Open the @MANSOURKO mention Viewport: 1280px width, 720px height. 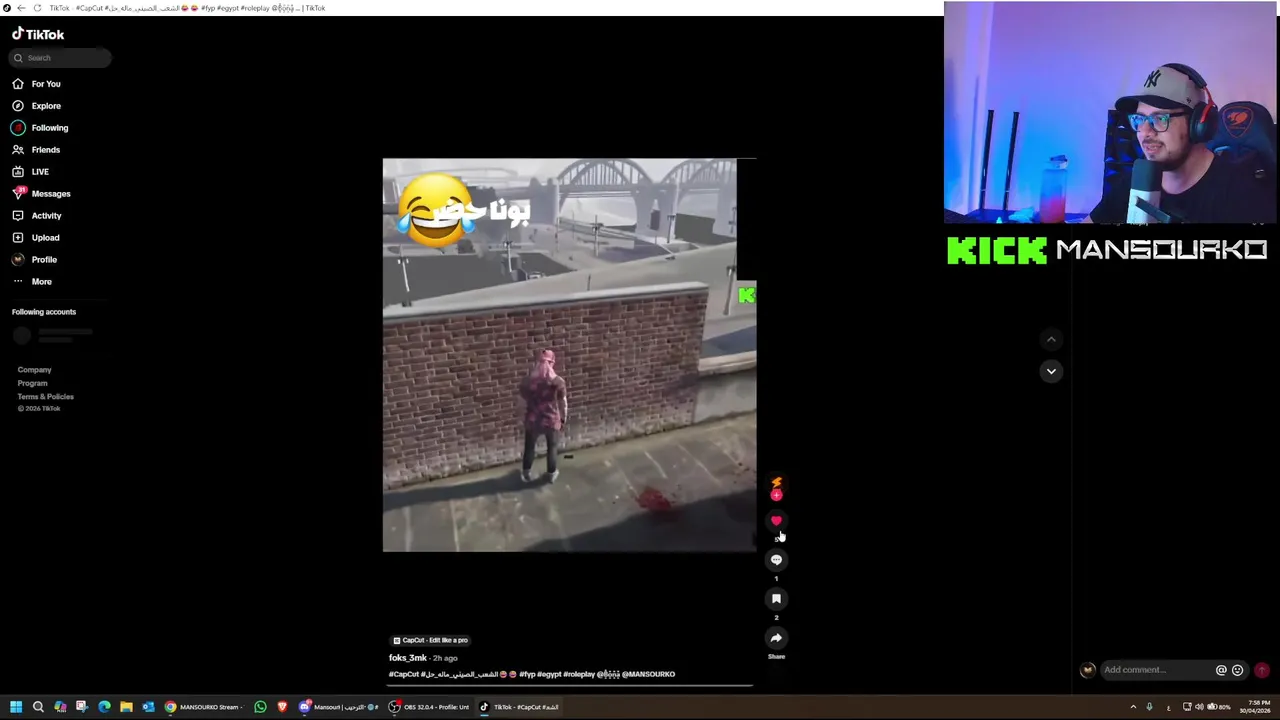click(648, 674)
